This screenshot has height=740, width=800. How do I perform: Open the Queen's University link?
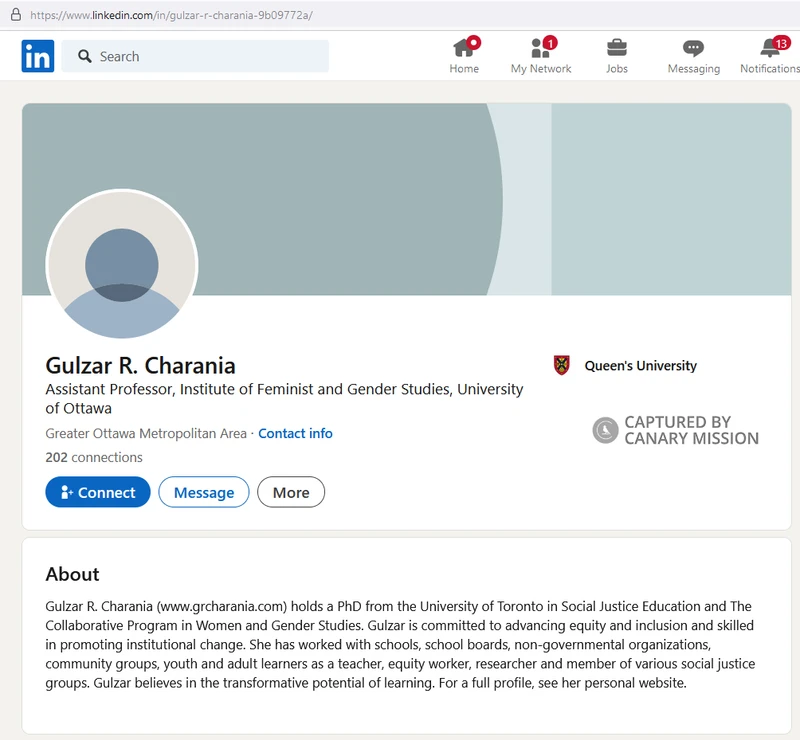pyautogui.click(x=640, y=366)
